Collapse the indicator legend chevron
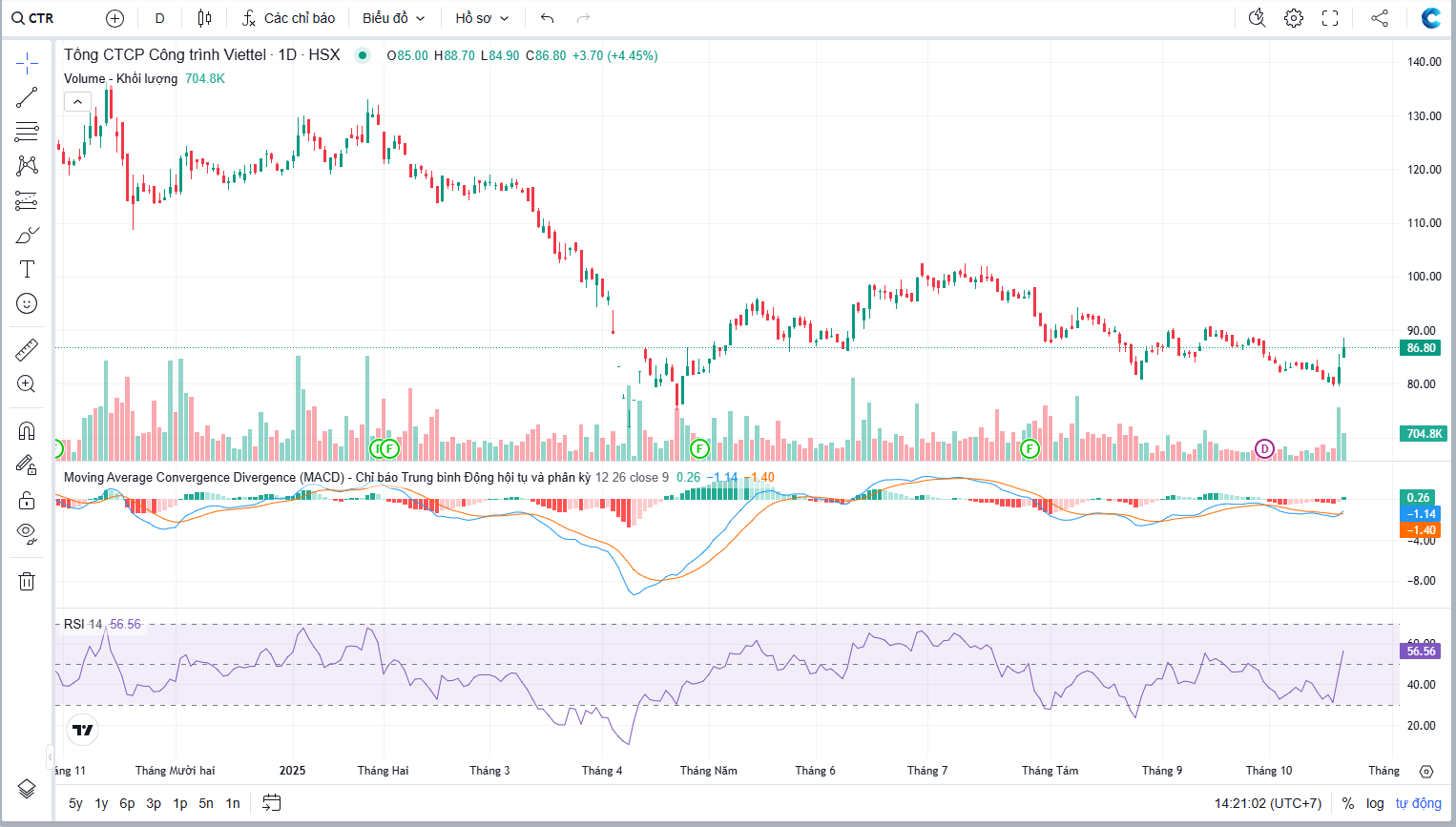Screen dimensions: 1456x827 77,102
